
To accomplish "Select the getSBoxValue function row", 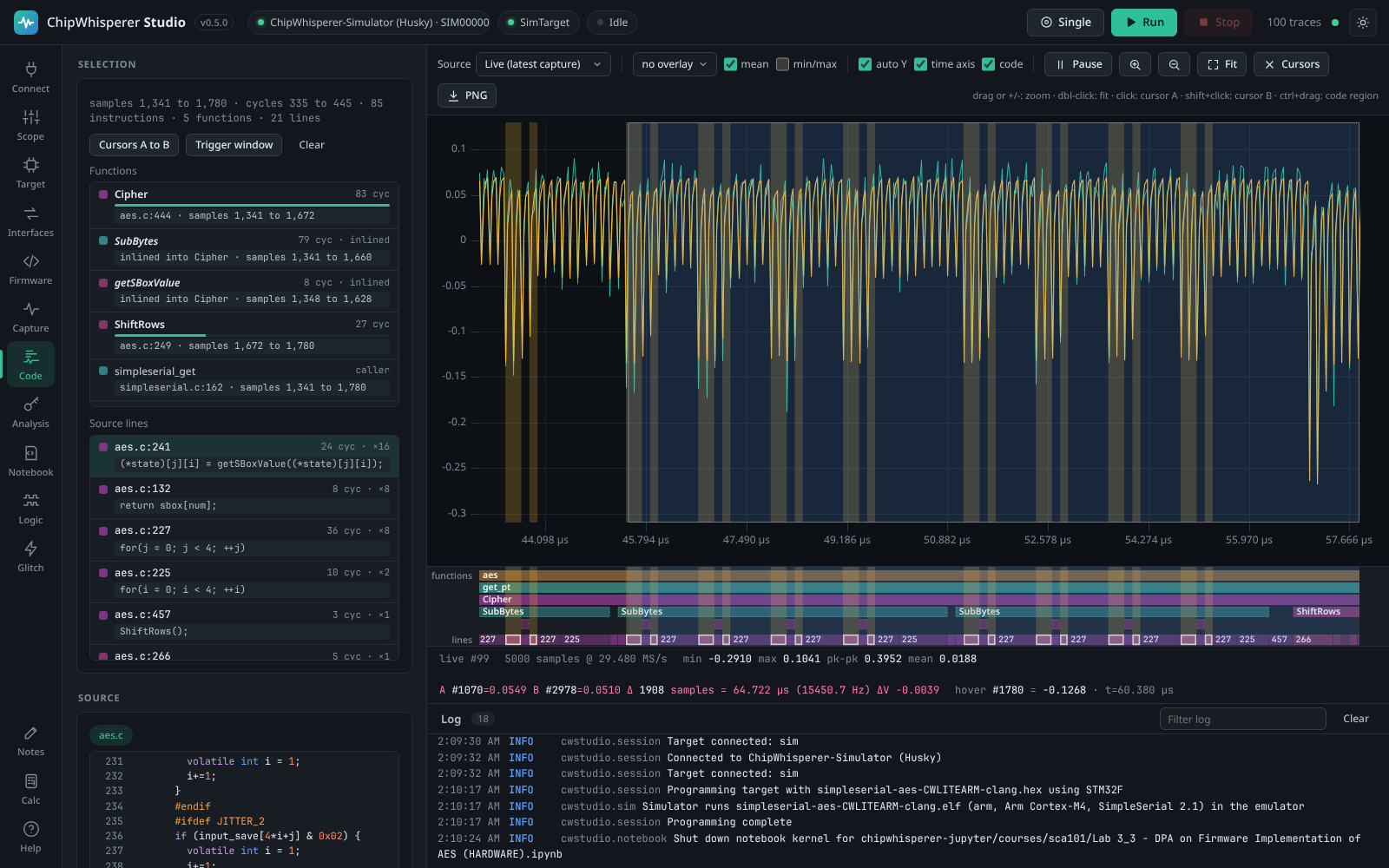I will click(x=244, y=291).
